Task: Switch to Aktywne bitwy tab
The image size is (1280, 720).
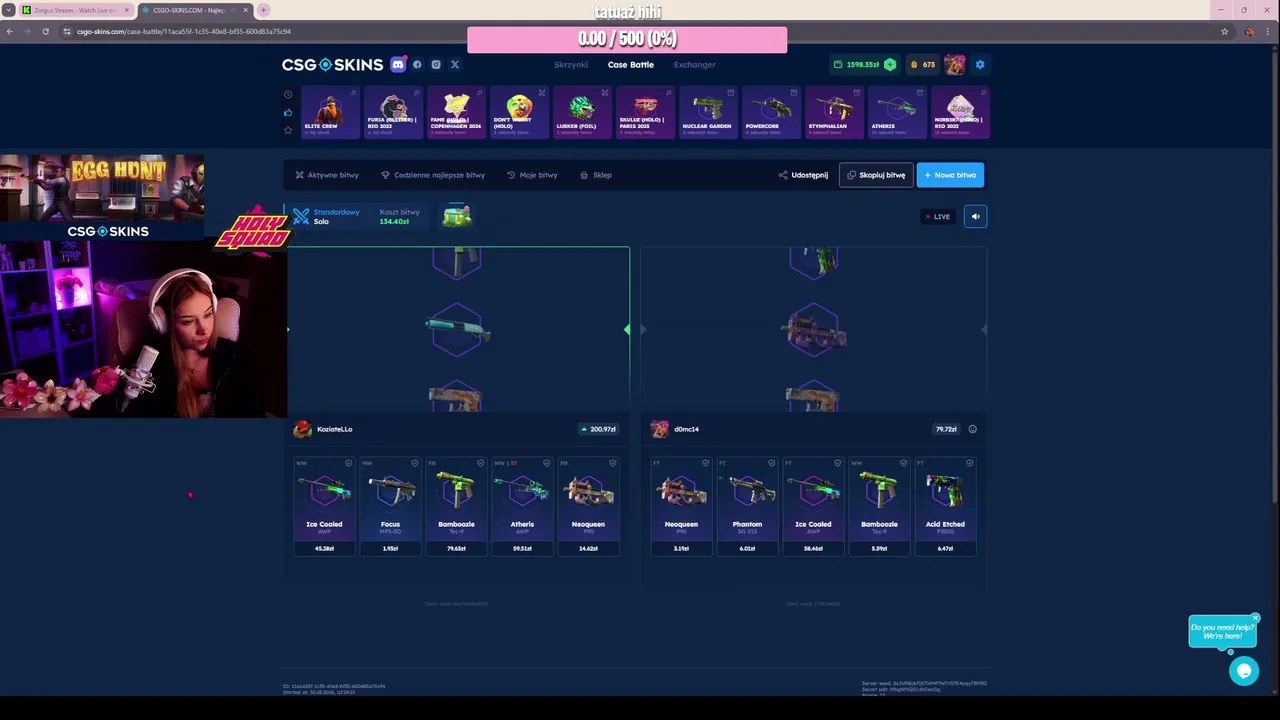Action: 327,175
